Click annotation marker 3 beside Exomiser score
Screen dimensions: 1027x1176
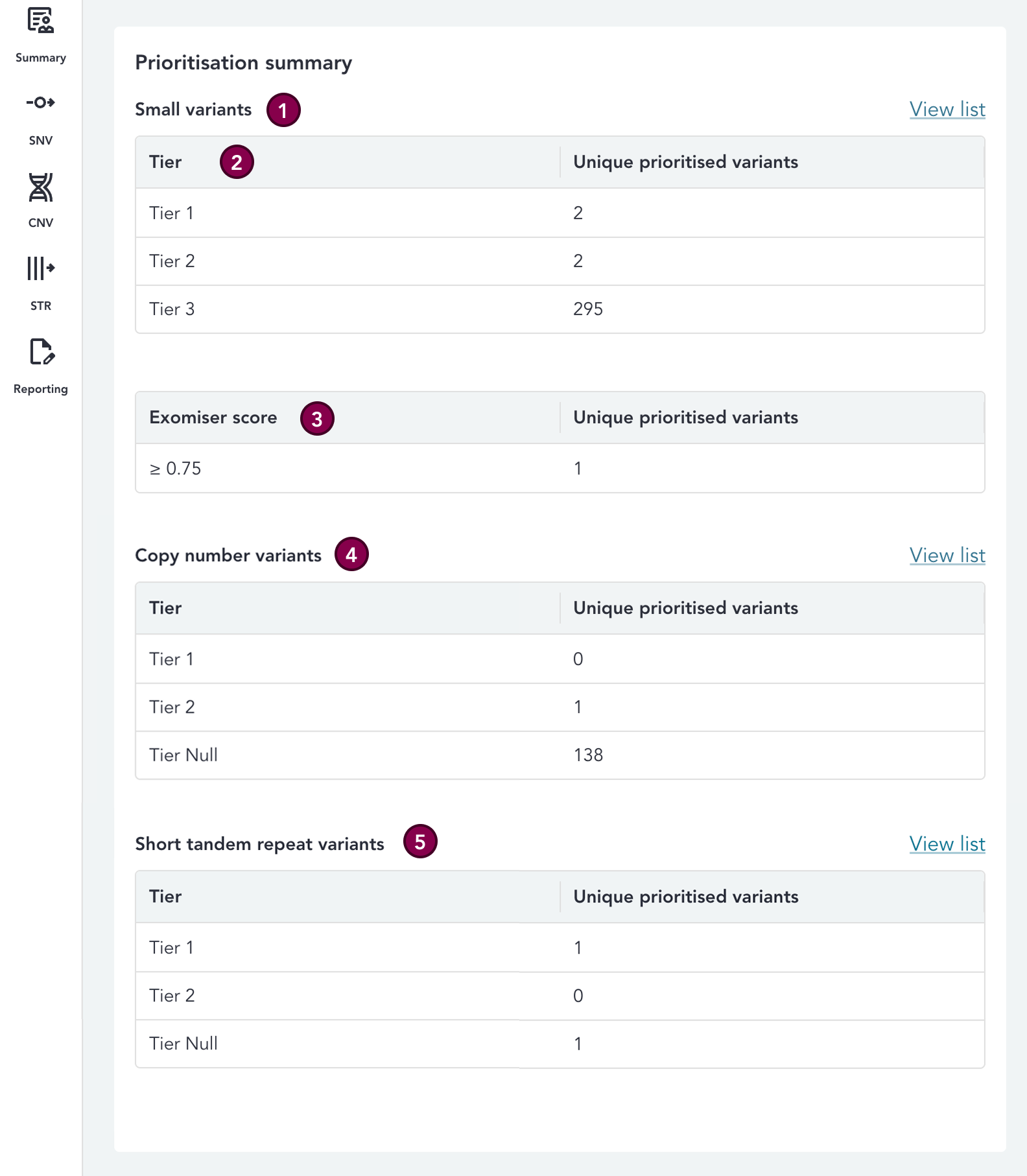[317, 419]
